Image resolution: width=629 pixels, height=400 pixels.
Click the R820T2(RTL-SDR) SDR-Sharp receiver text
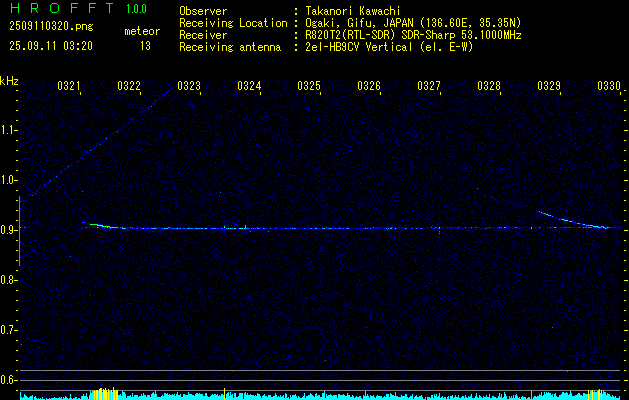[413, 35]
